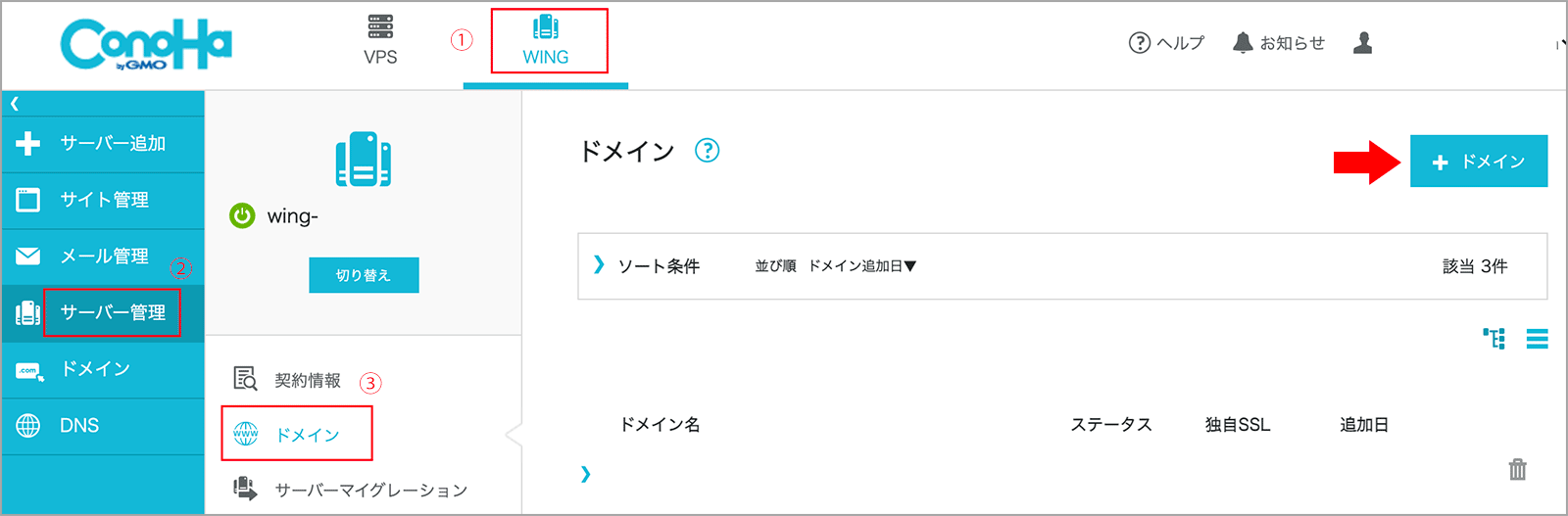Open 契約情報 in the submenu
Image resolution: width=1568 pixels, height=516 pixels.
coord(307,380)
